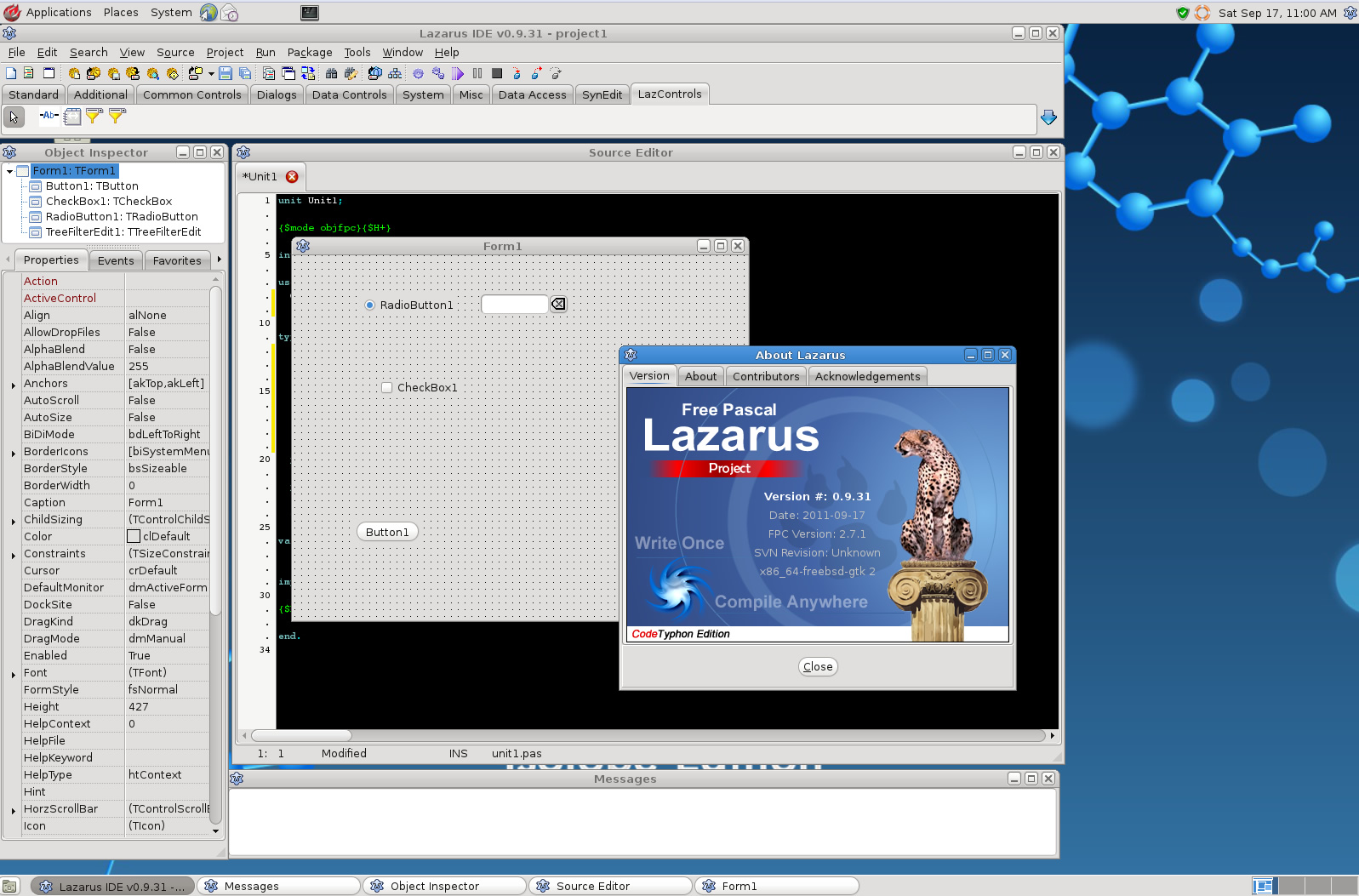Click the Caption property value Form1
The image size is (1359, 896).
pos(167,503)
